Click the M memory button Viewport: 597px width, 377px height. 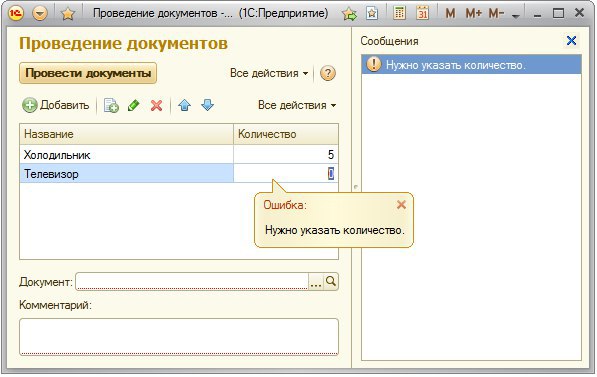(x=450, y=14)
